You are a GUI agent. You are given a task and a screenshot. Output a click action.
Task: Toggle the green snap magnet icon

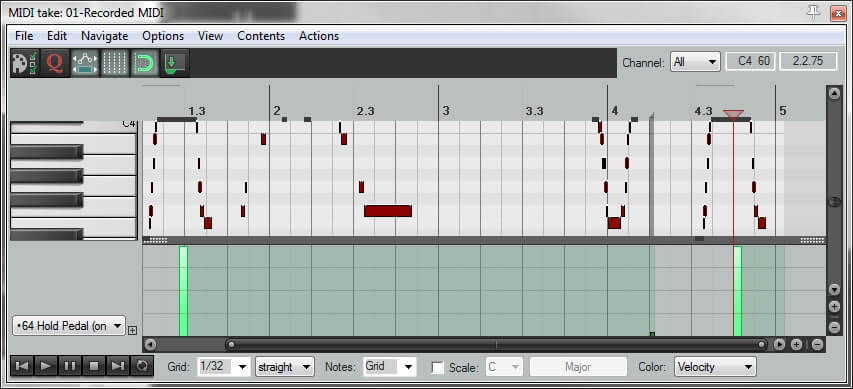145,63
